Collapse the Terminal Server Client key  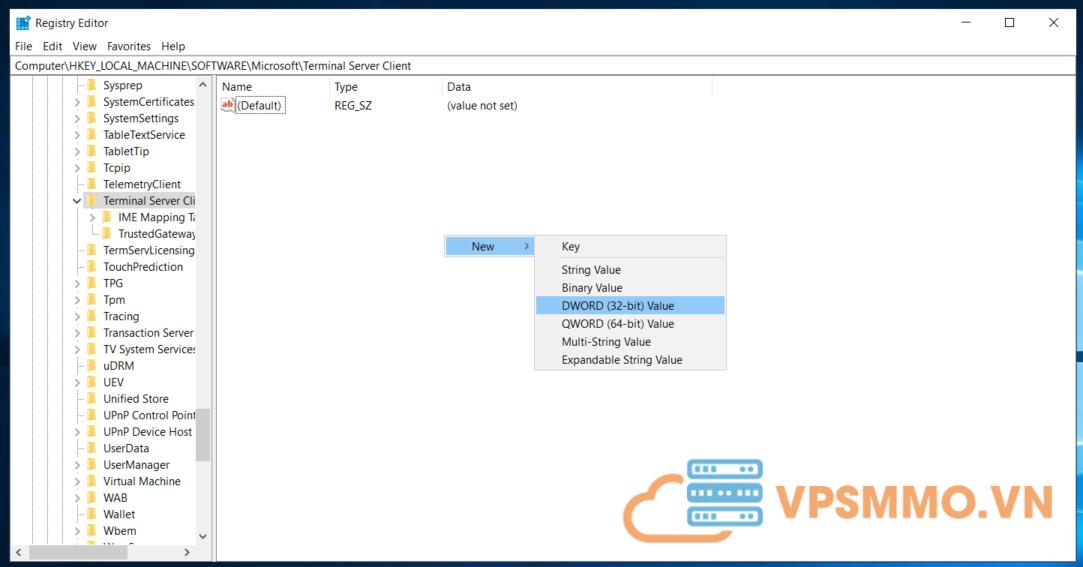click(x=77, y=201)
